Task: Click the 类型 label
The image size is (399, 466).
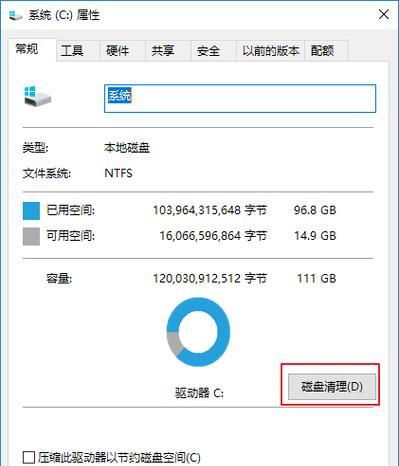Action: (x=35, y=148)
